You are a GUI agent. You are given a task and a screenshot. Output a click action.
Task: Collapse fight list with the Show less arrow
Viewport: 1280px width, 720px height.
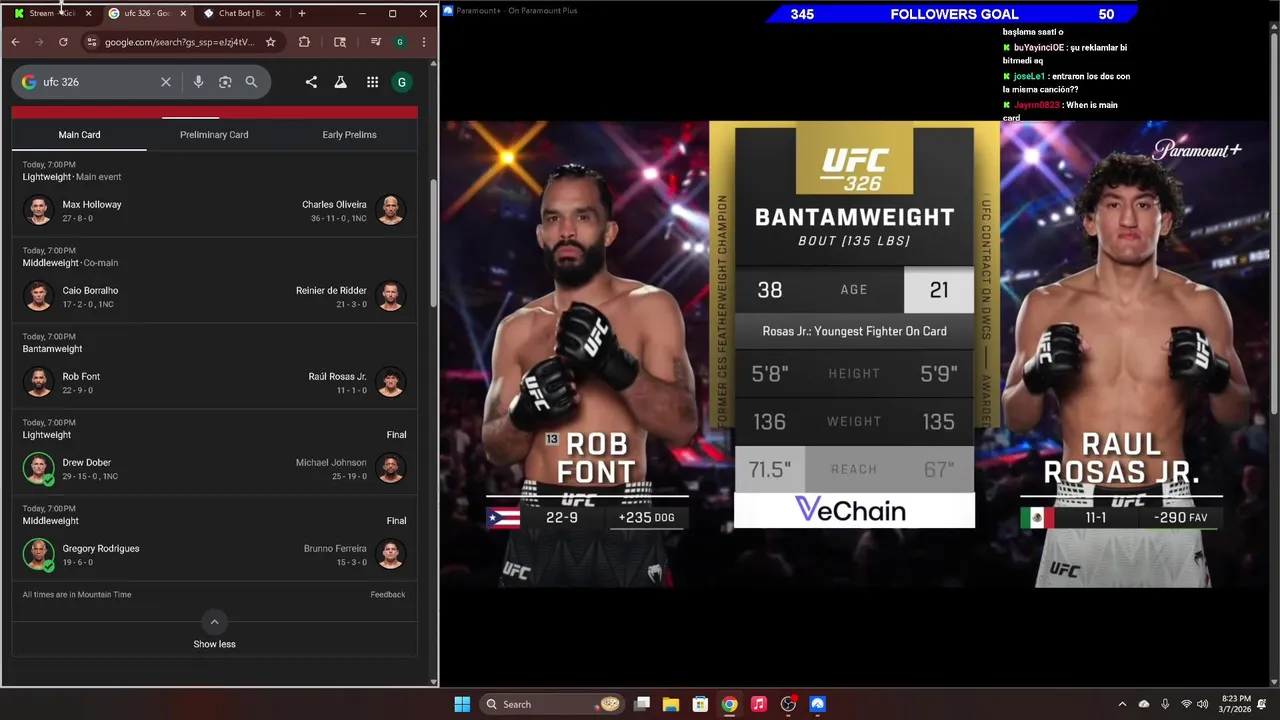coord(214,622)
